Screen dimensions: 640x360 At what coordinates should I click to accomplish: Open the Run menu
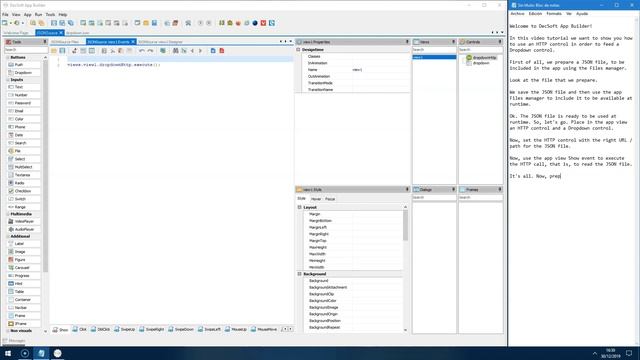[38, 15]
